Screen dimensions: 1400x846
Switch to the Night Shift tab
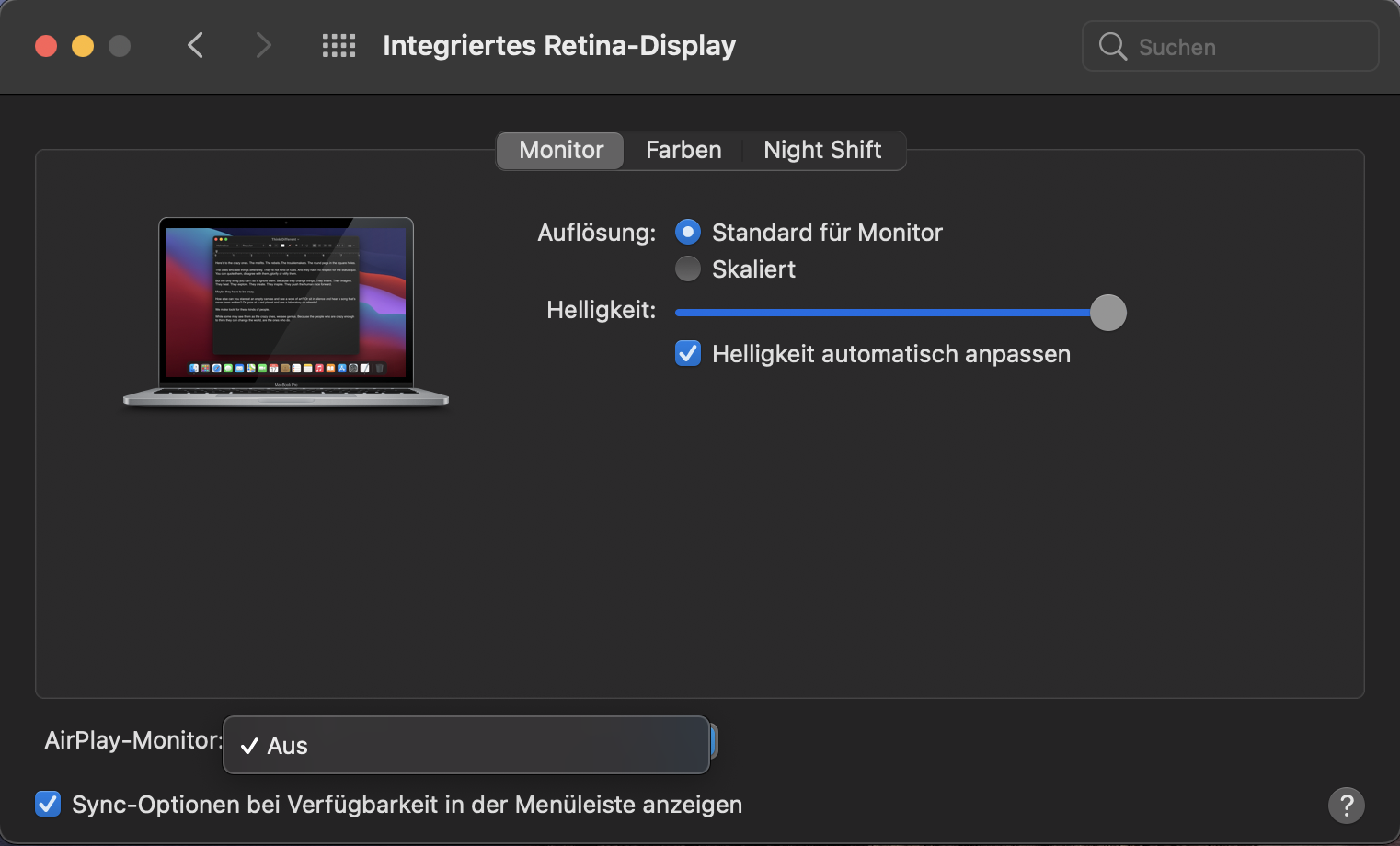pos(822,150)
